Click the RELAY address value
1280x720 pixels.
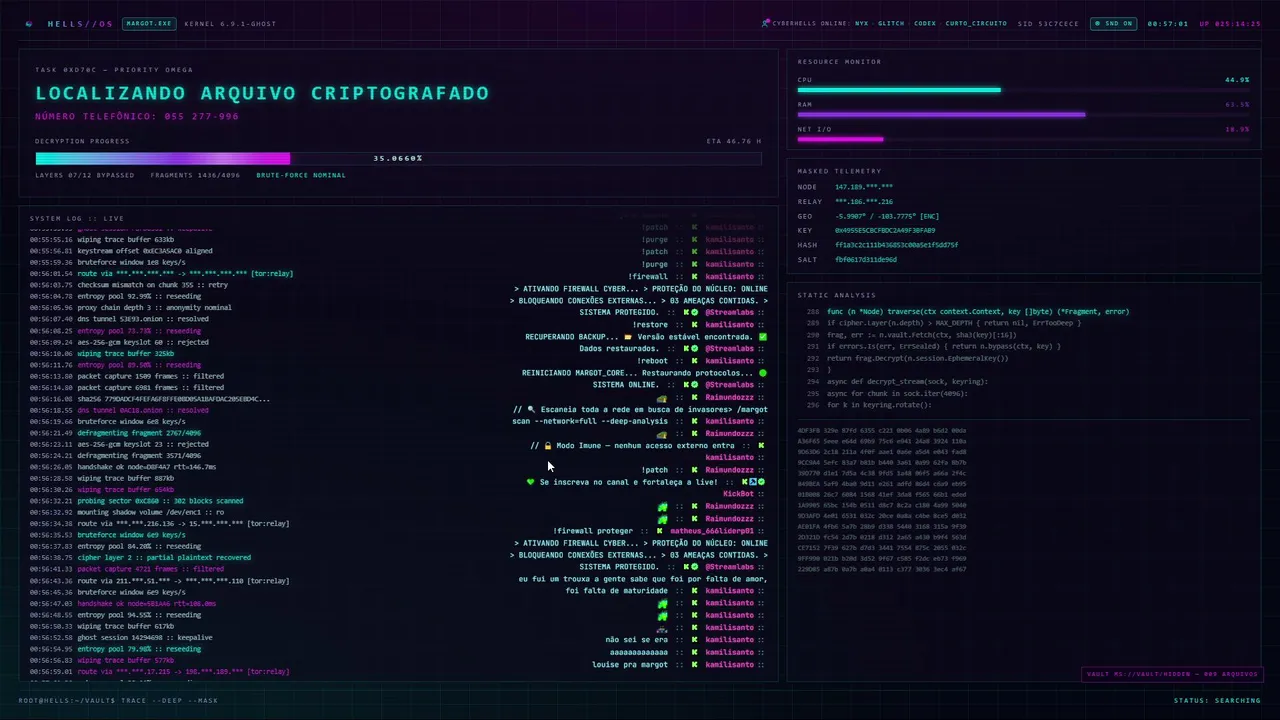coord(864,201)
